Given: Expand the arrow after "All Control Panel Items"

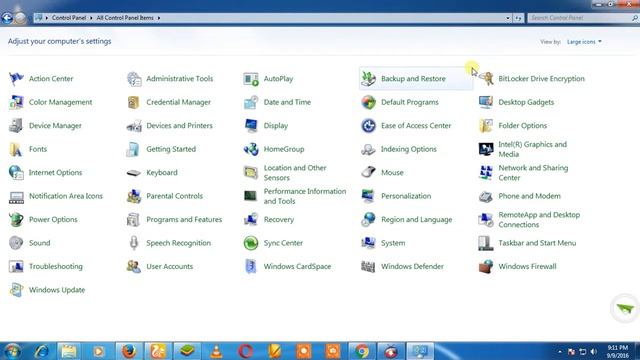Looking at the screenshot, I should [x=159, y=18].
